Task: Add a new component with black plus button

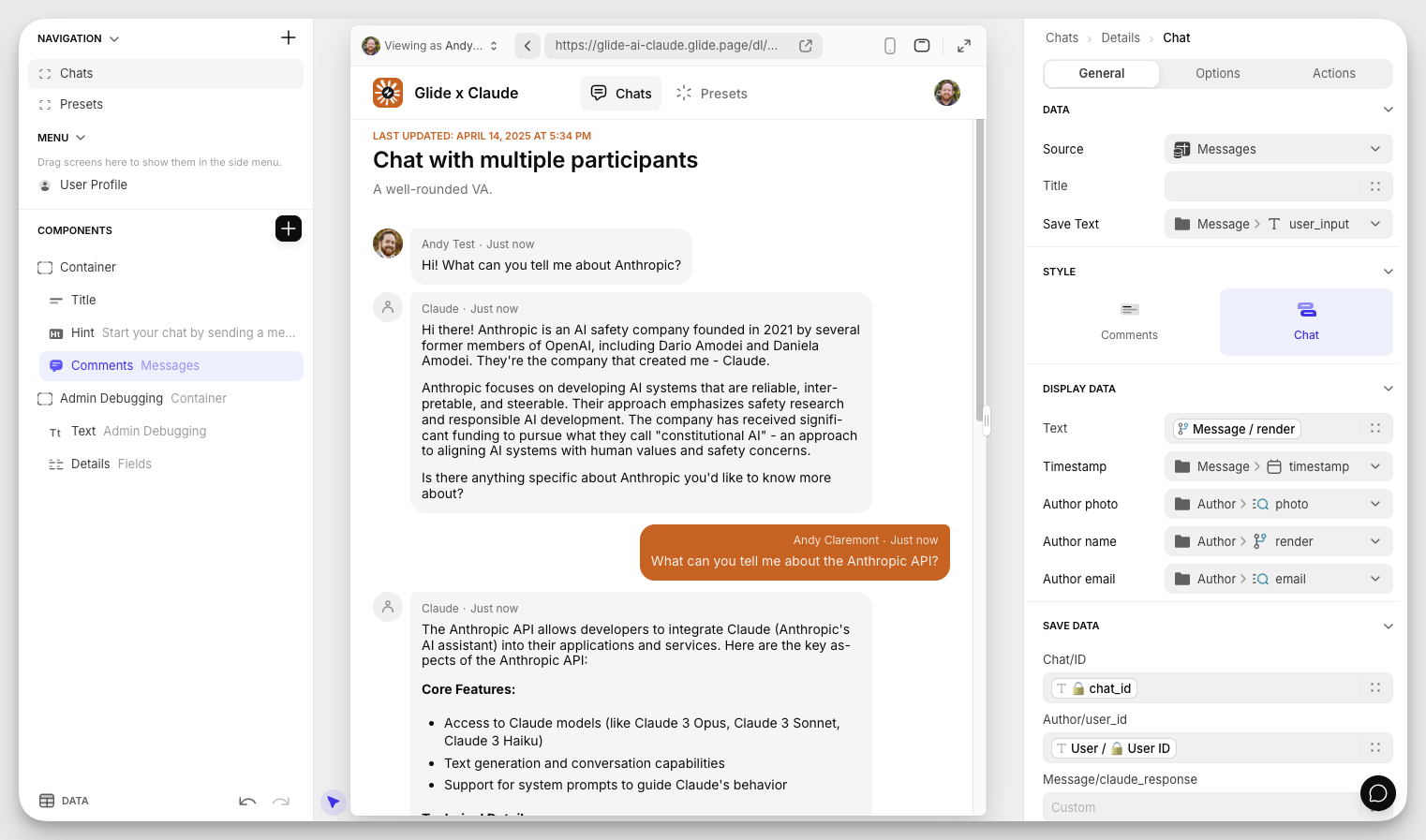Action: point(289,228)
